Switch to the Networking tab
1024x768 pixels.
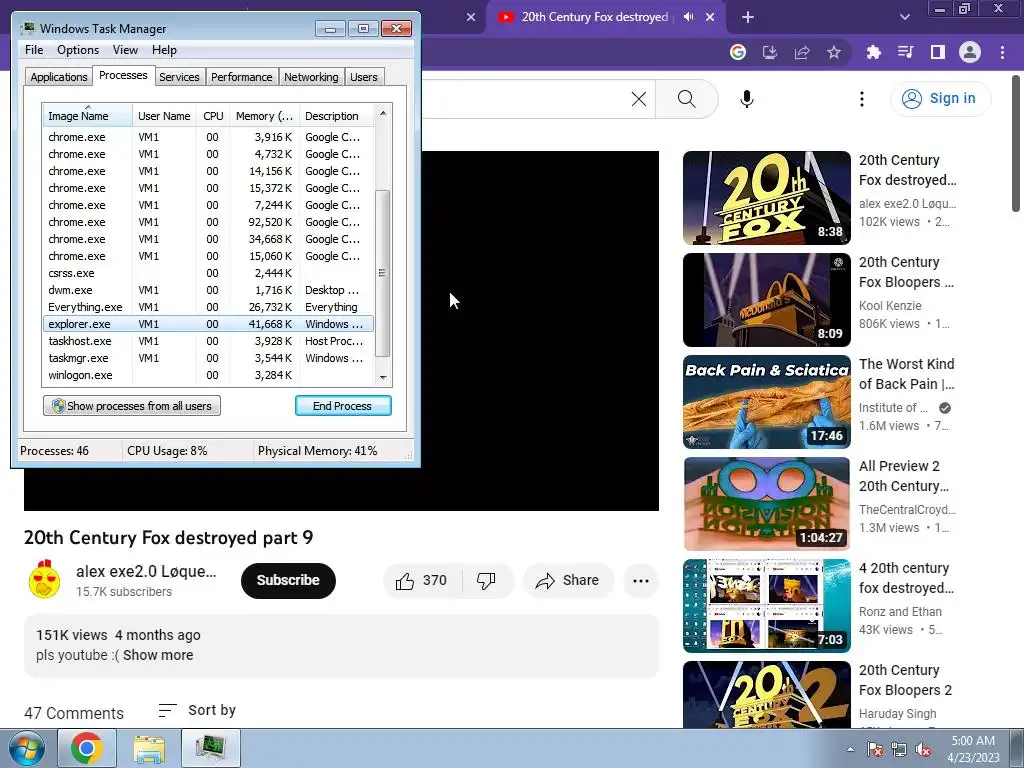click(311, 77)
